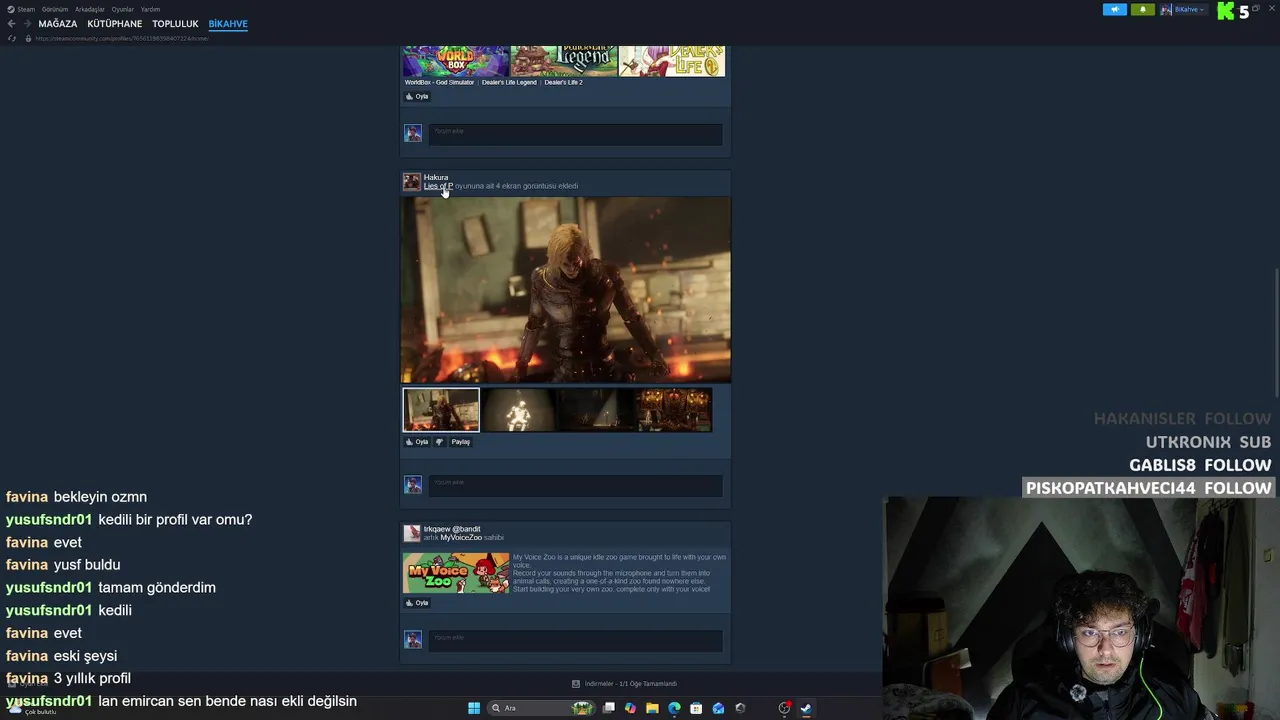This screenshot has width=1280, height=720.
Task: Select the third dark screenshot thumbnail
Action: click(x=596, y=410)
